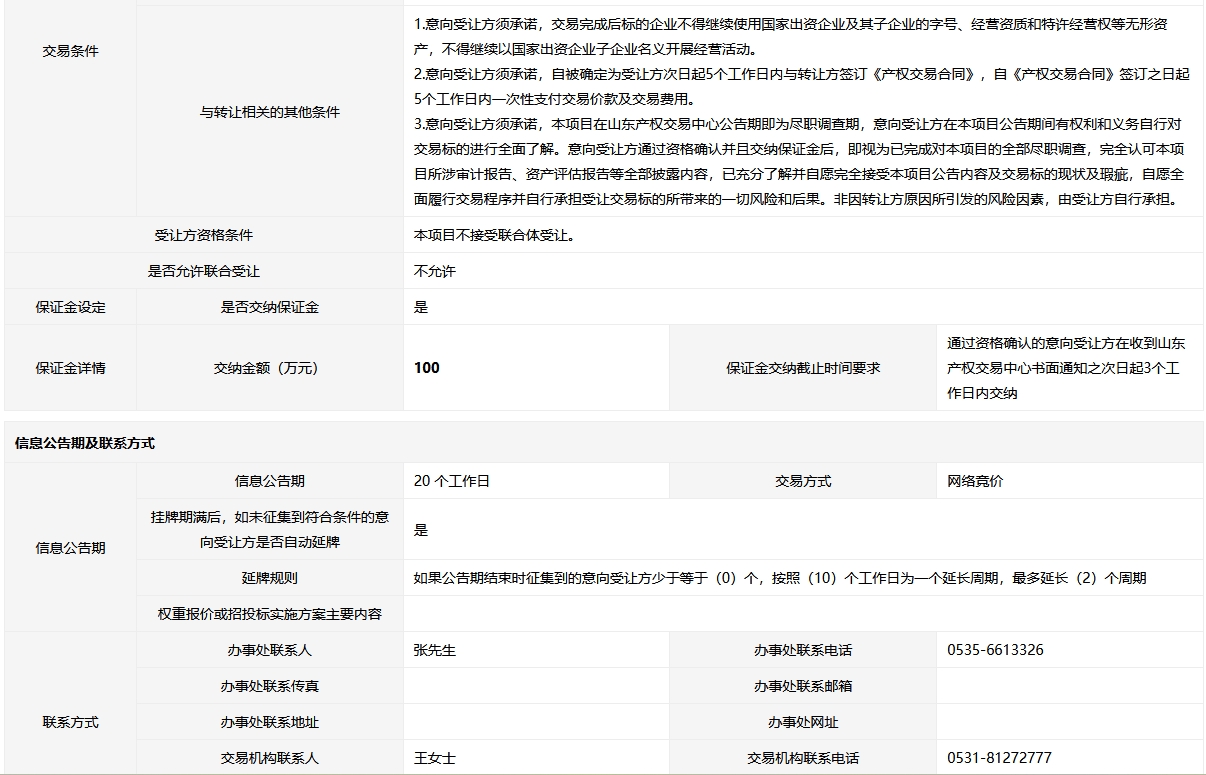Select the '与转让相关的其他条件' label cell
This screenshot has width=1206, height=775.
coord(269,112)
